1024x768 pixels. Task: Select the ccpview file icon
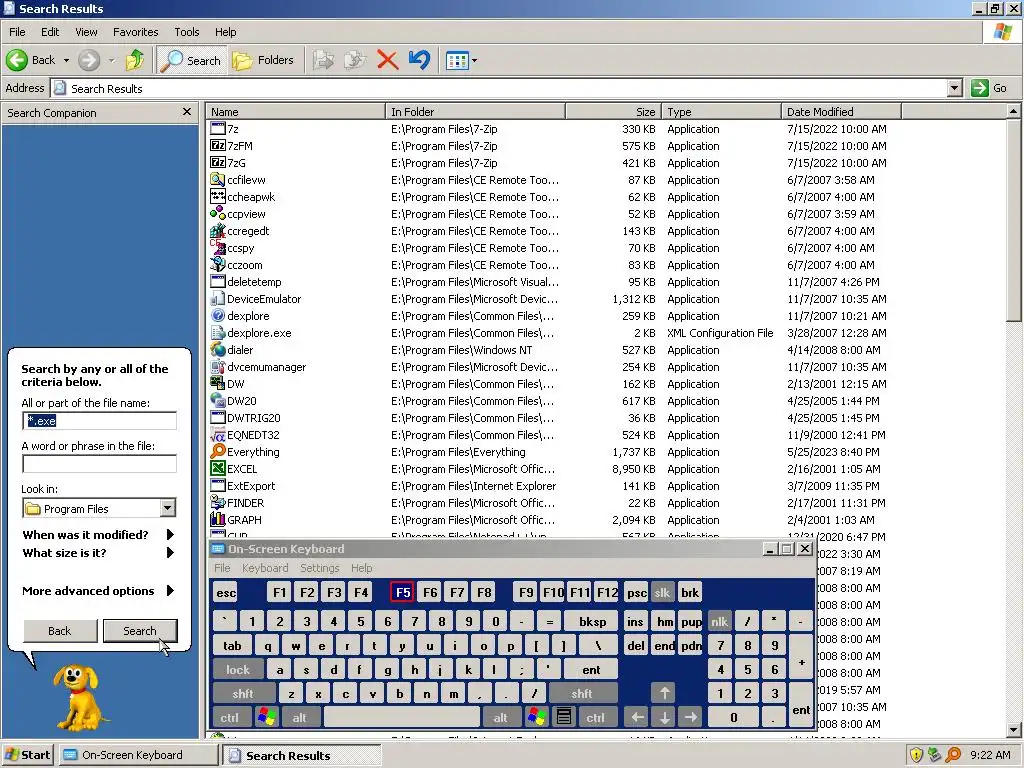pos(217,214)
